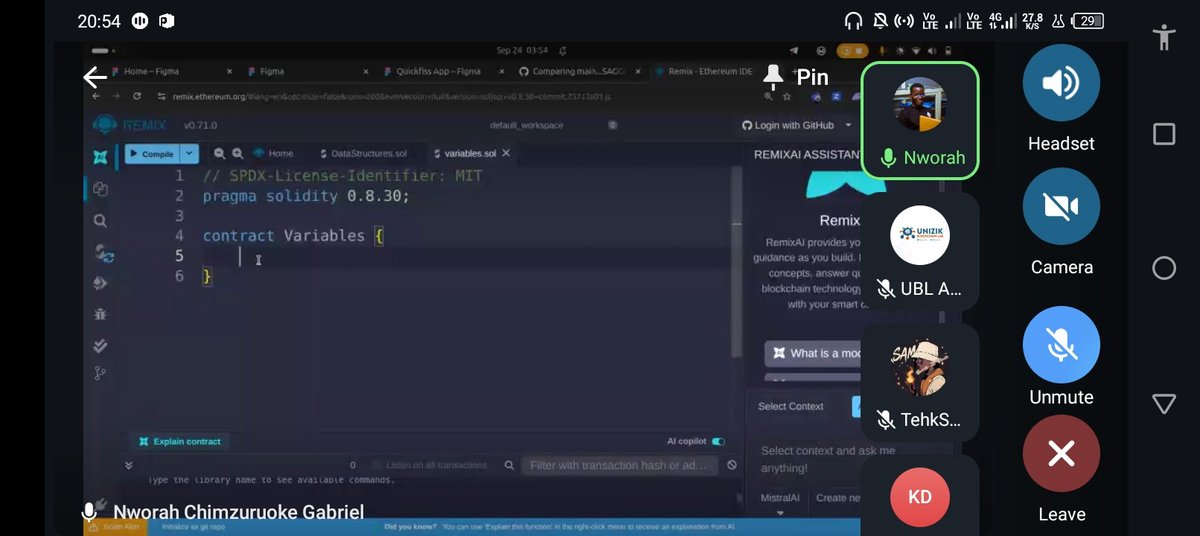Clear the terminal with circle-slash icon
The width and height of the screenshot is (1200, 536).
pos(732,465)
